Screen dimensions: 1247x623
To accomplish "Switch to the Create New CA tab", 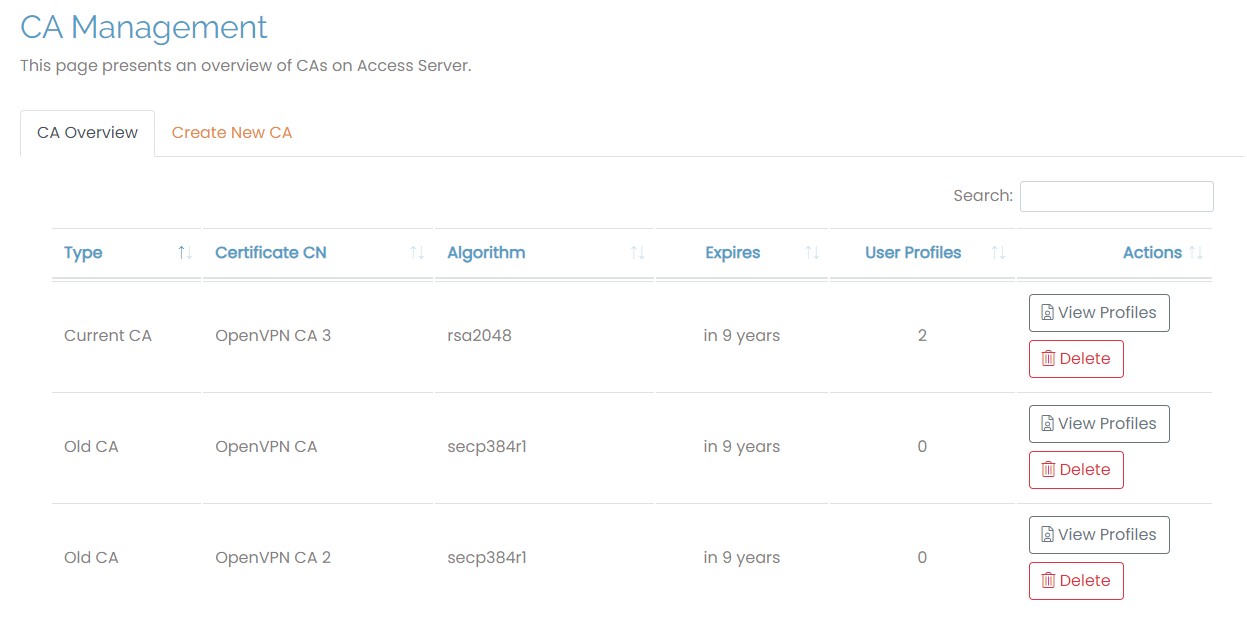I will pos(232,133).
